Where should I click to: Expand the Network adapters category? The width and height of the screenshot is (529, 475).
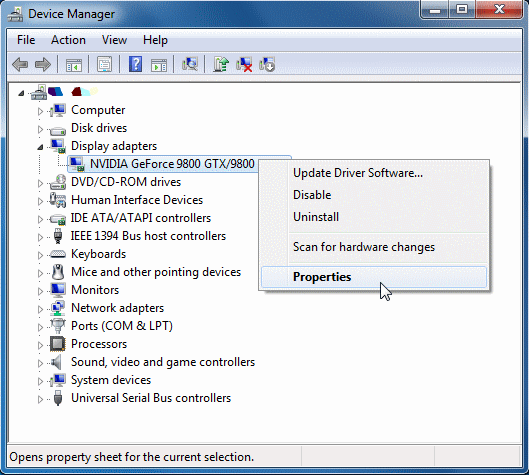[40, 309]
